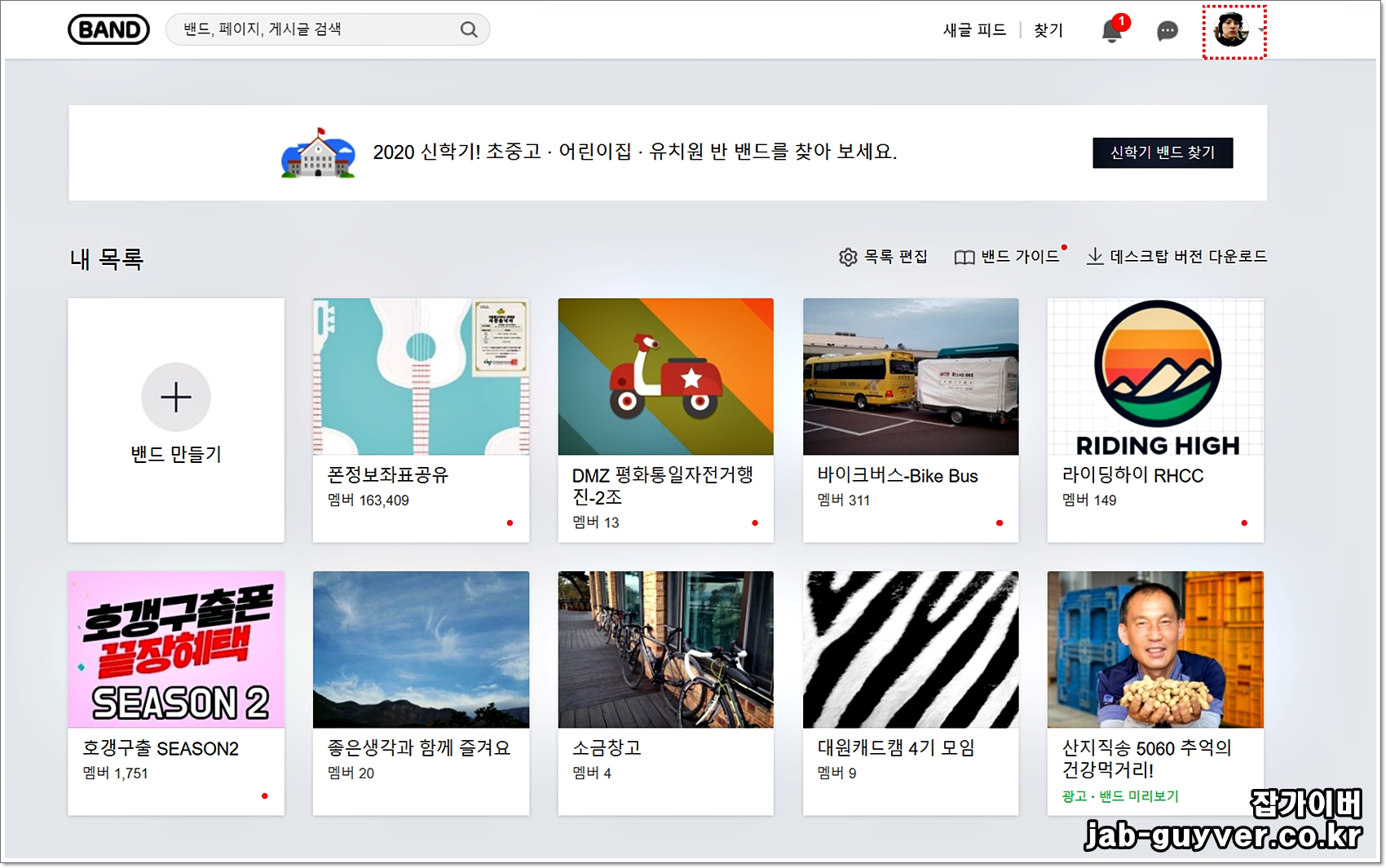The height and width of the screenshot is (868, 1386).
Task: Open the 폰정보좌표공유 band thumbnail
Action: click(421, 377)
